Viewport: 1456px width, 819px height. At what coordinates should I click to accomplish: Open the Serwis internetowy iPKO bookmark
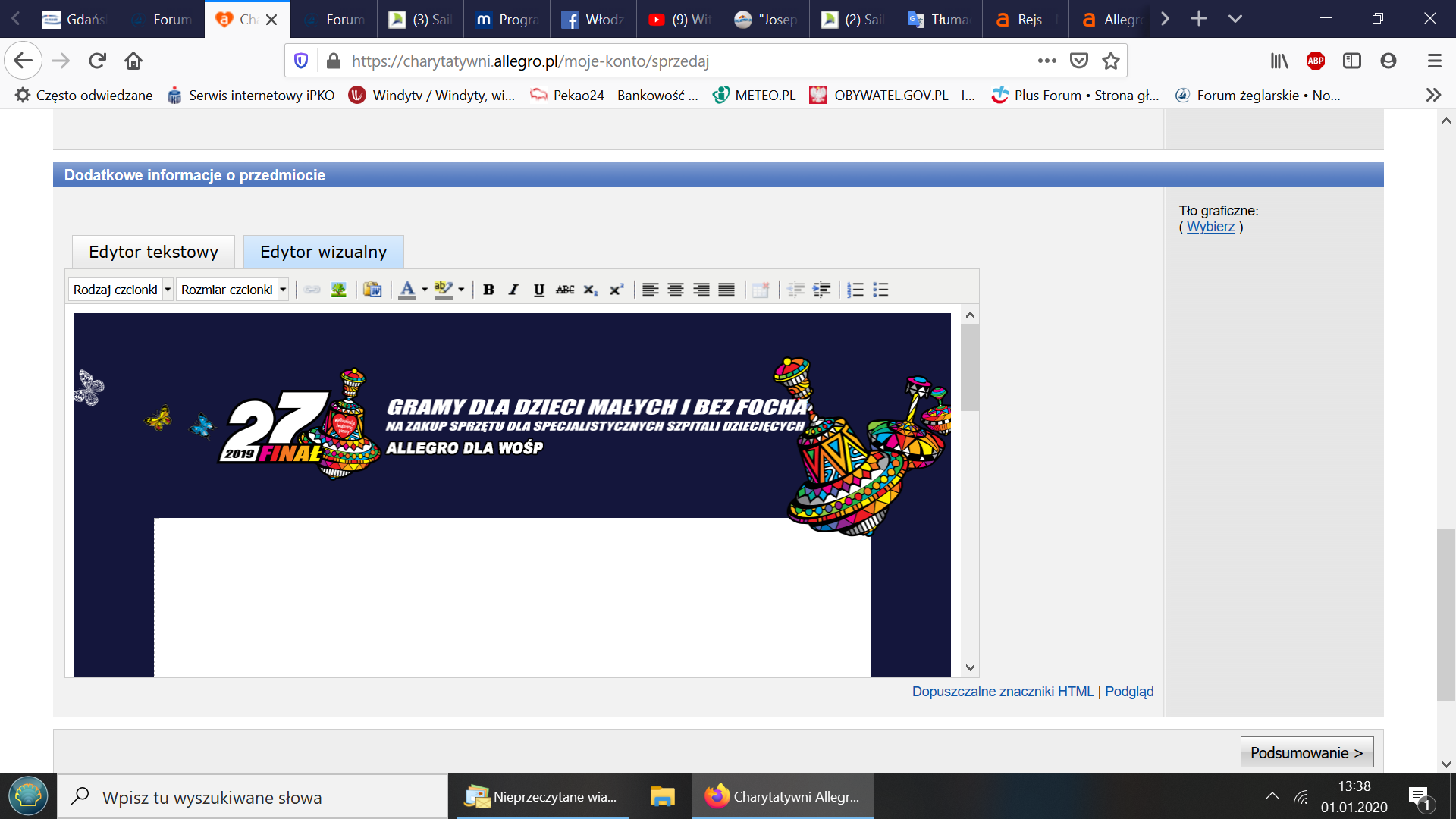coord(251,95)
